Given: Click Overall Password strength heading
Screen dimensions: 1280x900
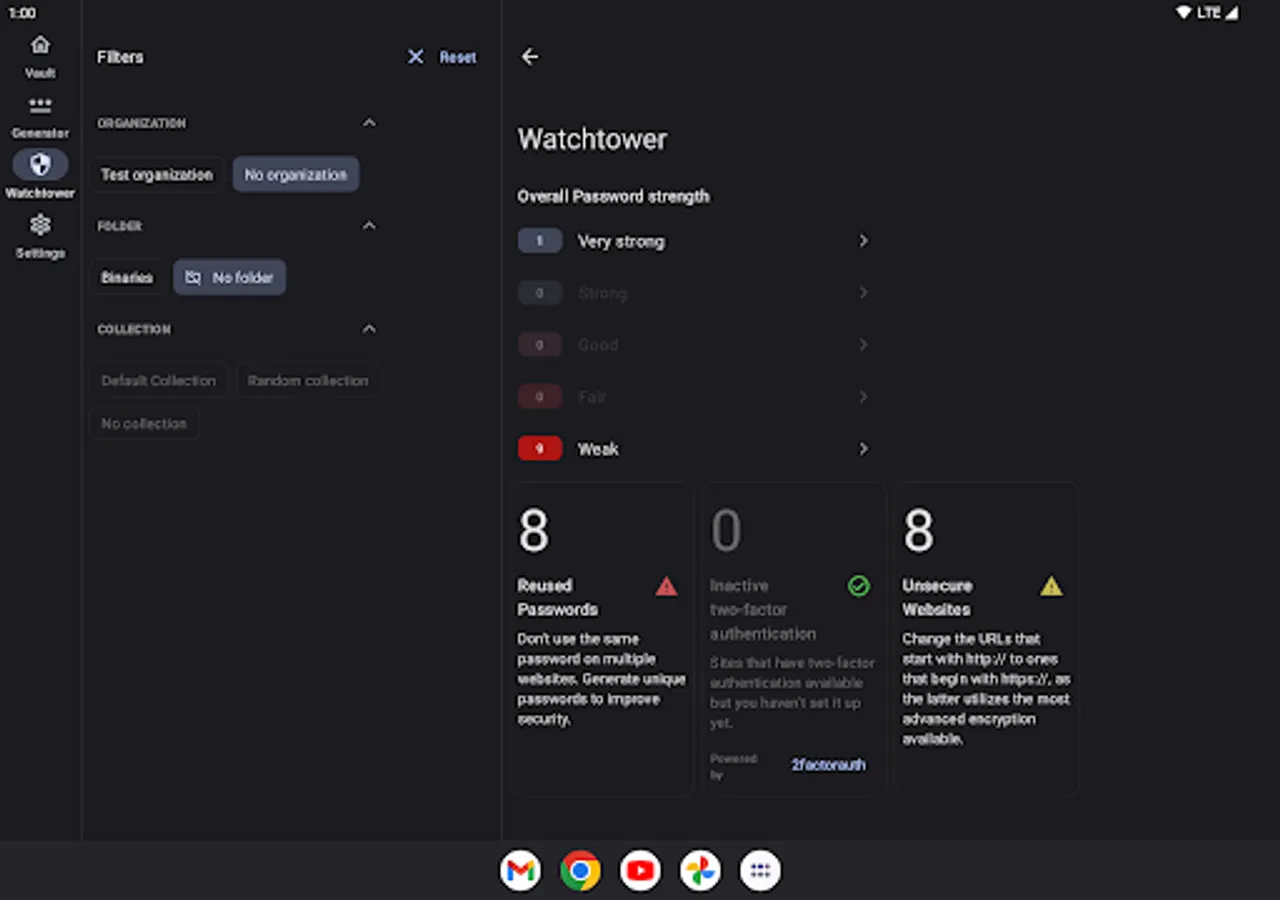Looking at the screenshot, I should tap(613, 196).
